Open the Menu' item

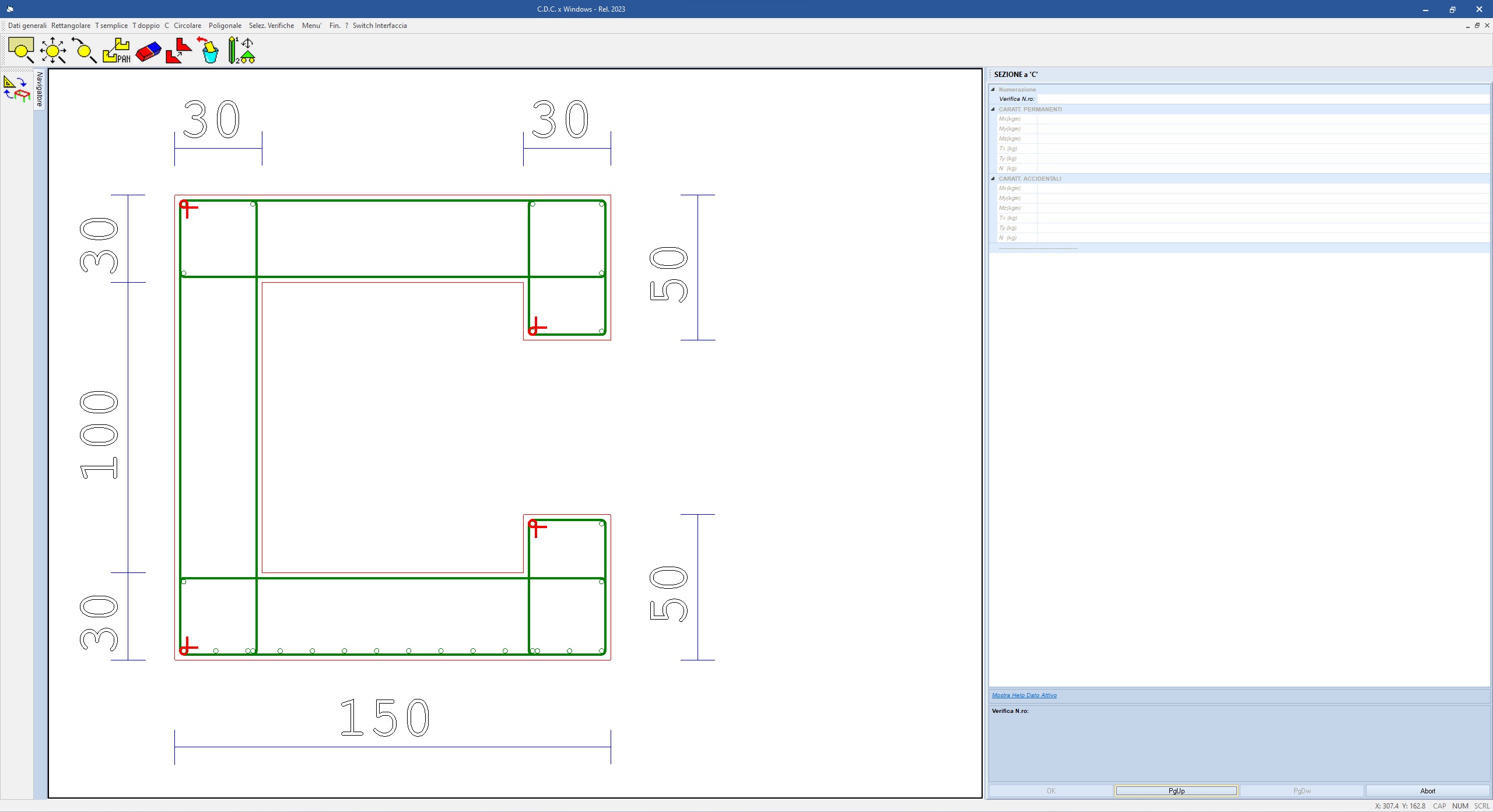(x=311, y=26)
